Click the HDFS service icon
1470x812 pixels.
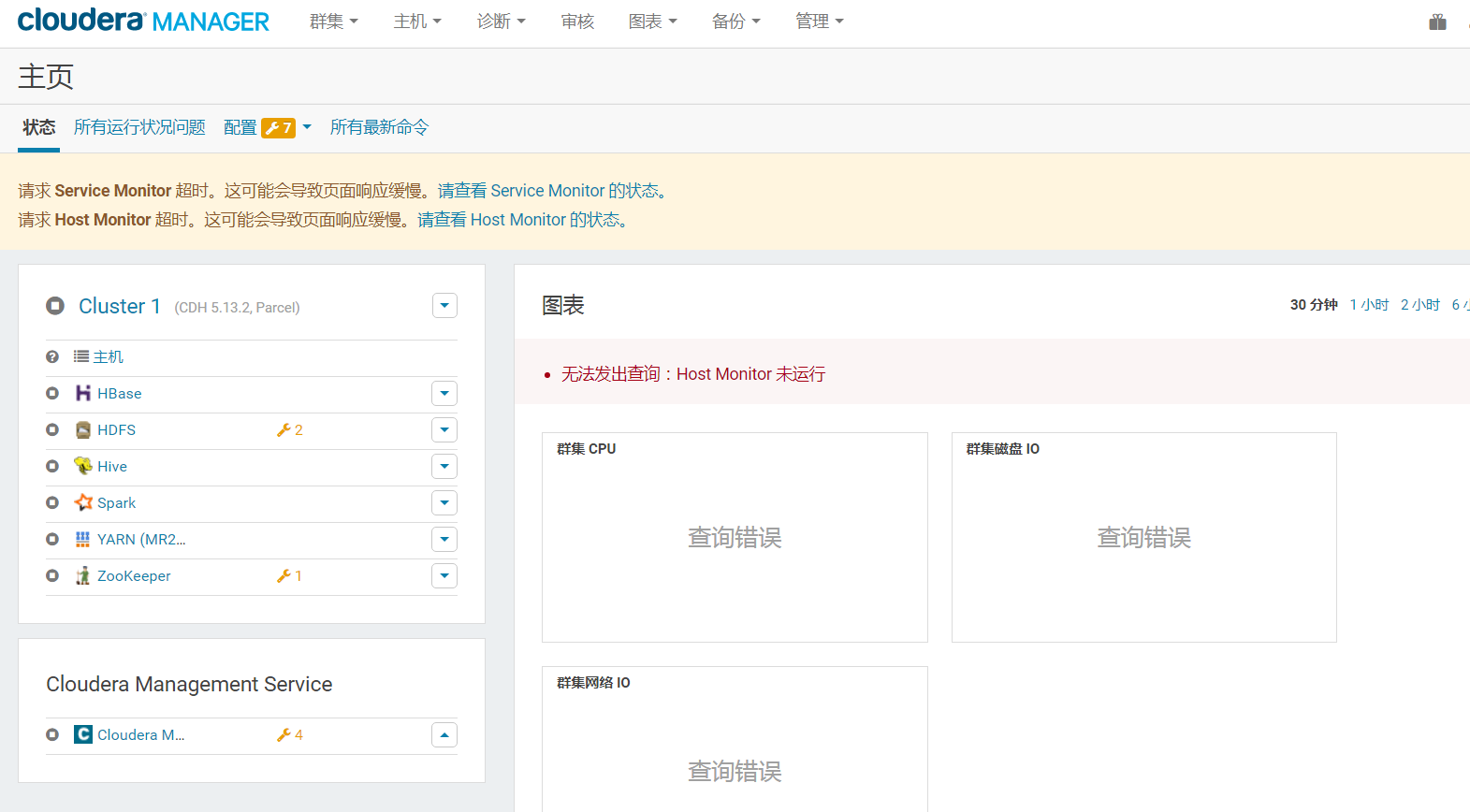(x=83, y=429)
